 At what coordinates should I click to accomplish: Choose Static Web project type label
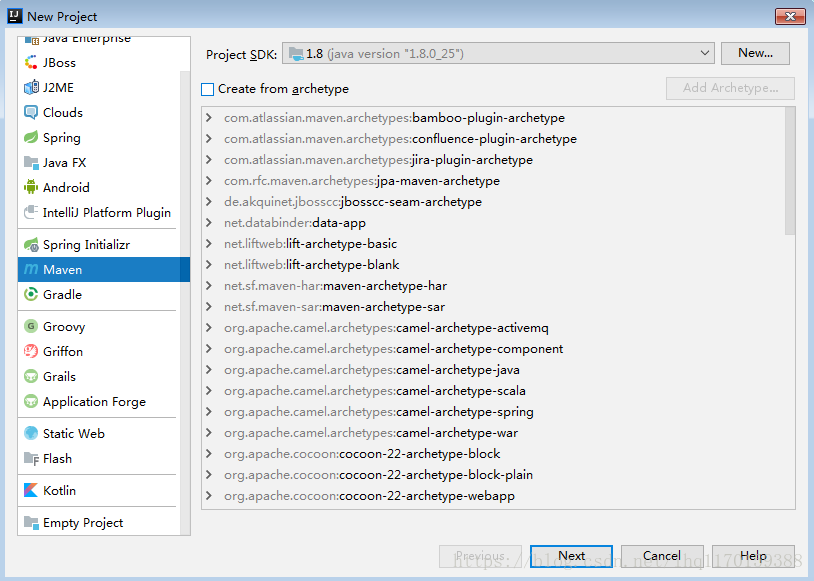(74, 433)
